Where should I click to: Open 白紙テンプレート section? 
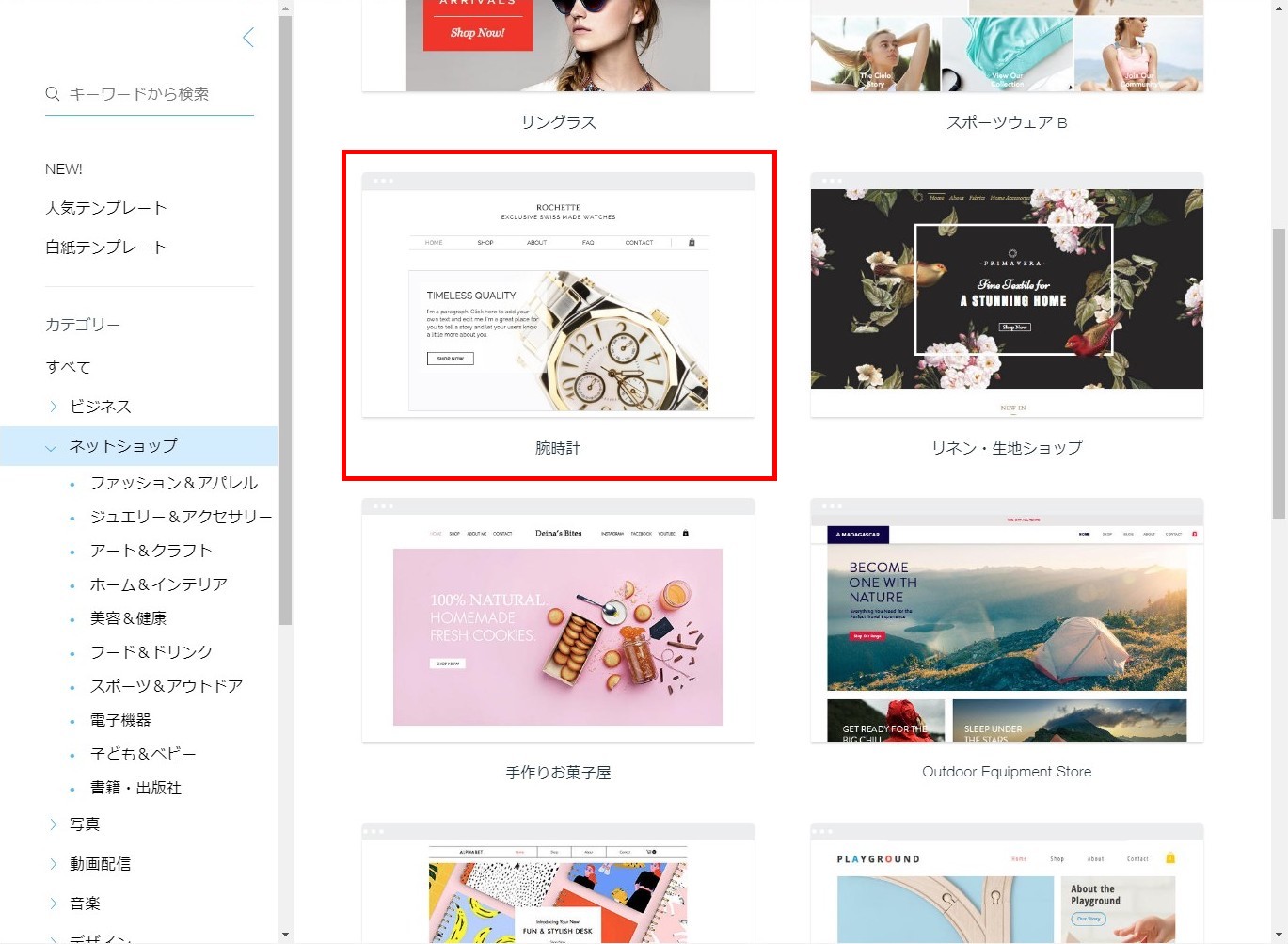[x=106, y=248]
